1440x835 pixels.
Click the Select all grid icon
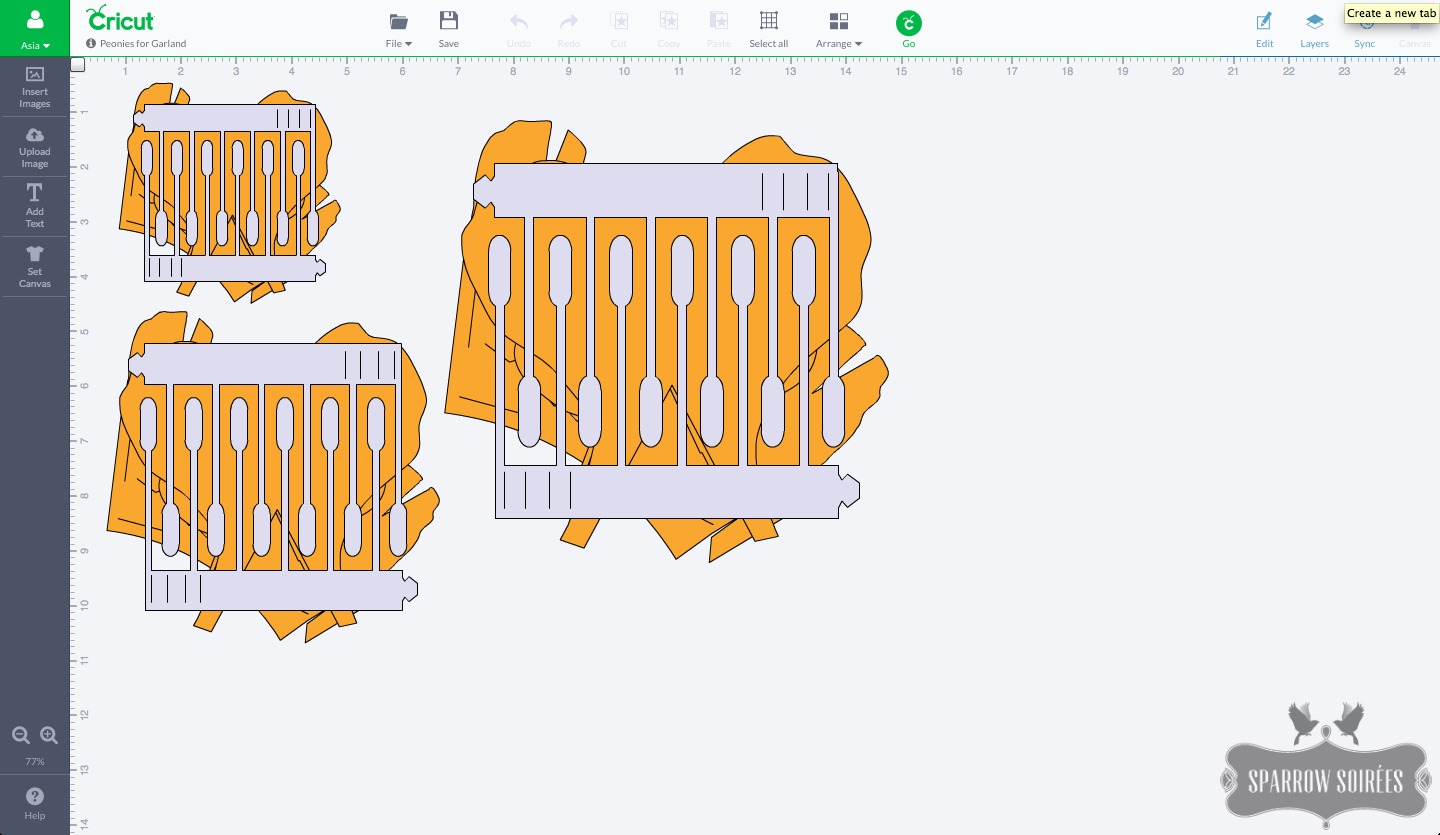point(768,28)
